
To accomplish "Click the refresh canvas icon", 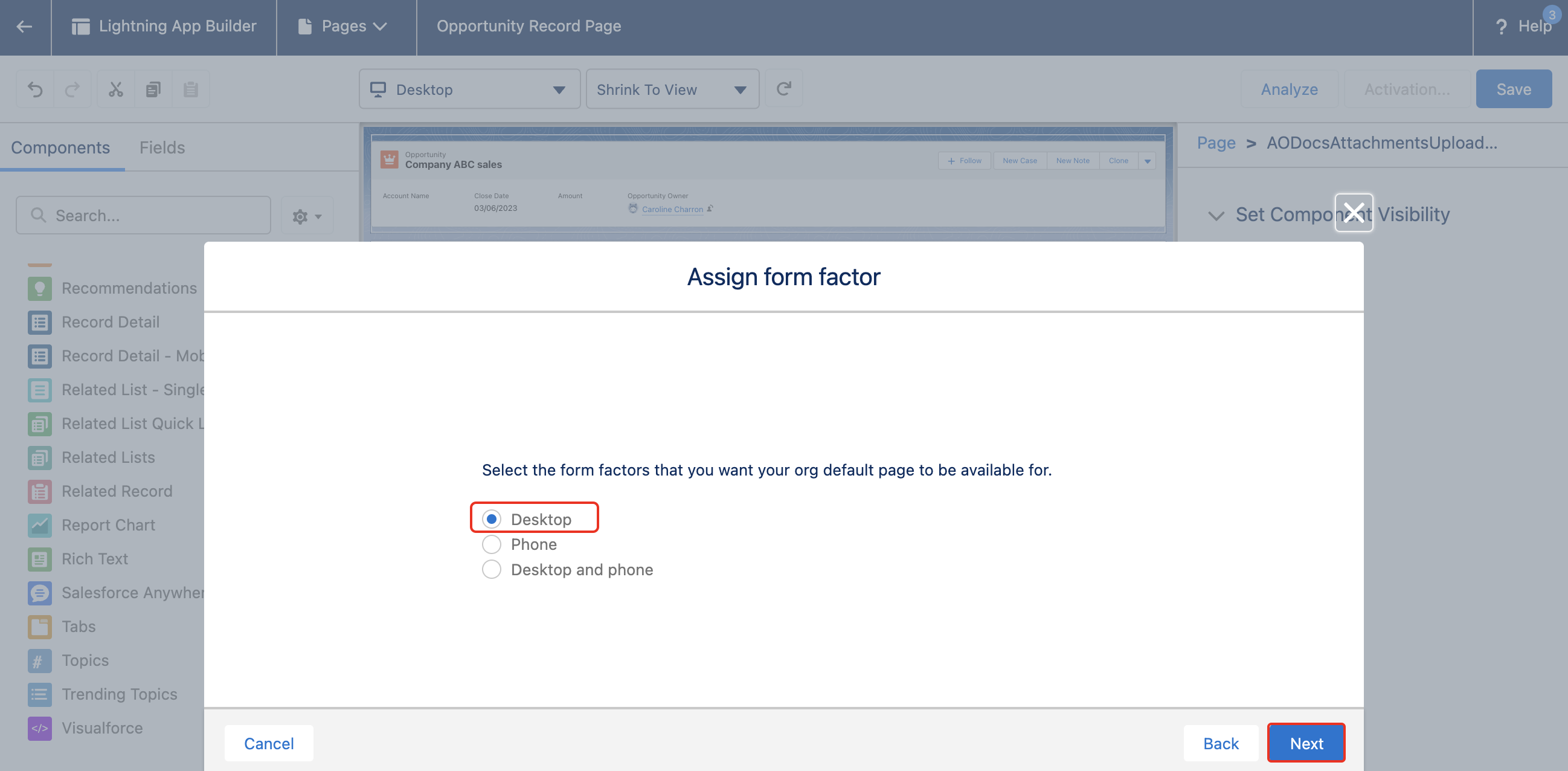I will pos(783,89).
